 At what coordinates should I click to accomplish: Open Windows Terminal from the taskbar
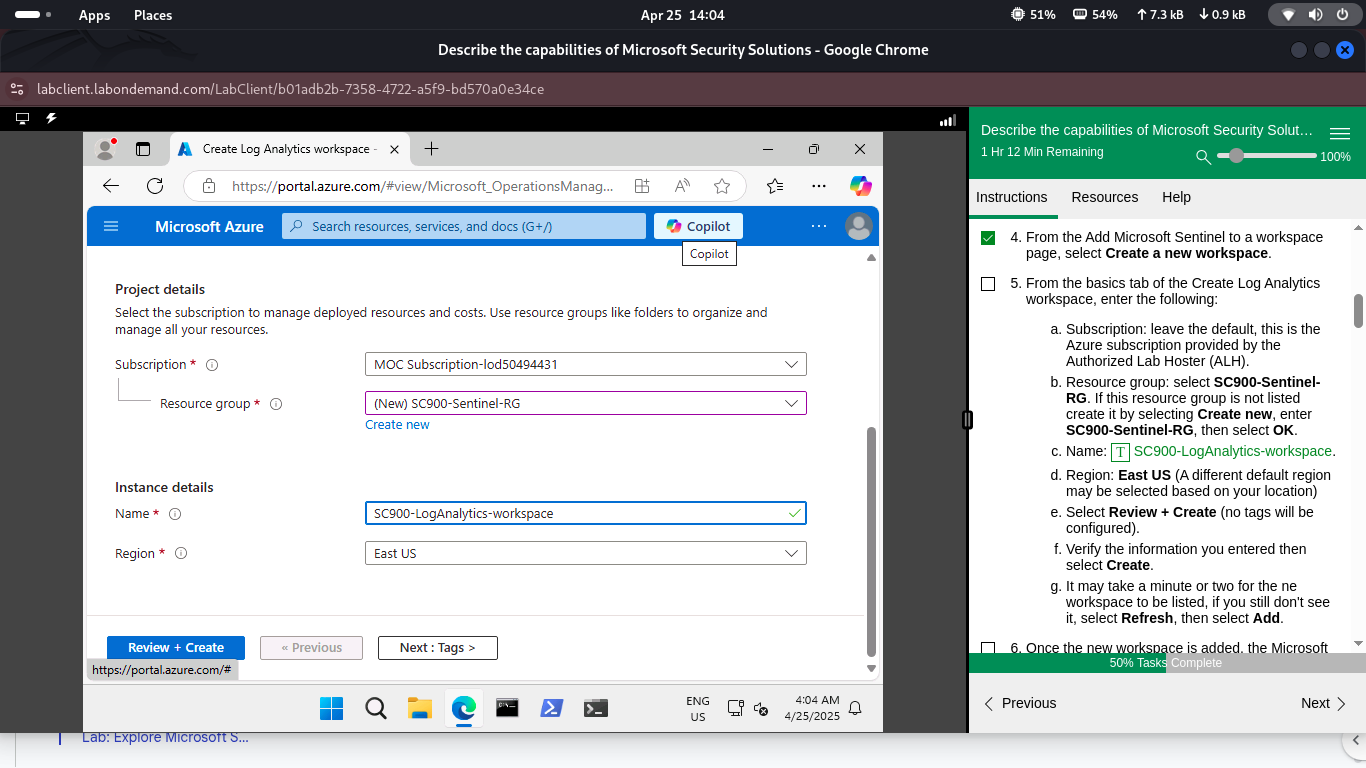(595, 708)
